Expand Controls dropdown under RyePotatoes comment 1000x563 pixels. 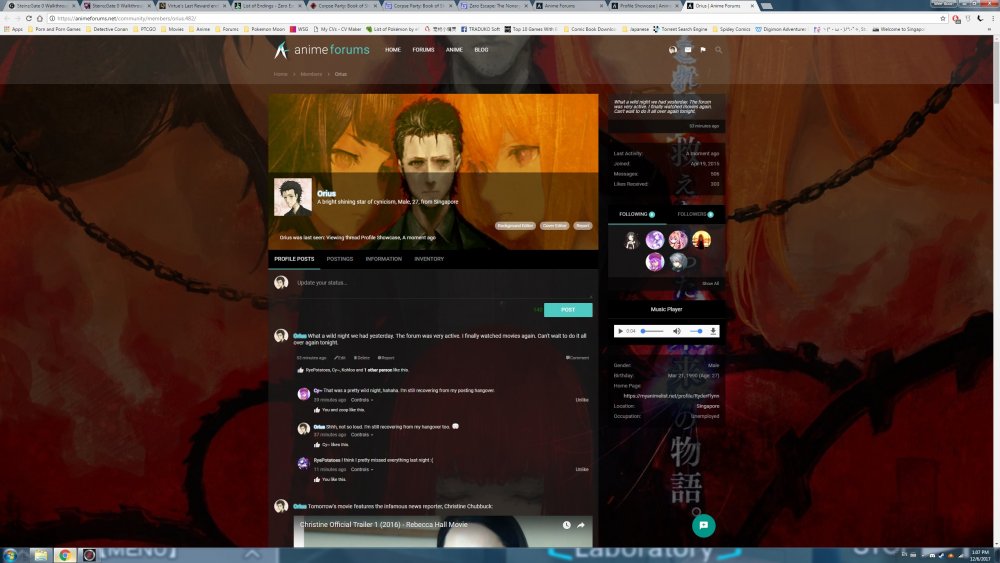[362, 469]
